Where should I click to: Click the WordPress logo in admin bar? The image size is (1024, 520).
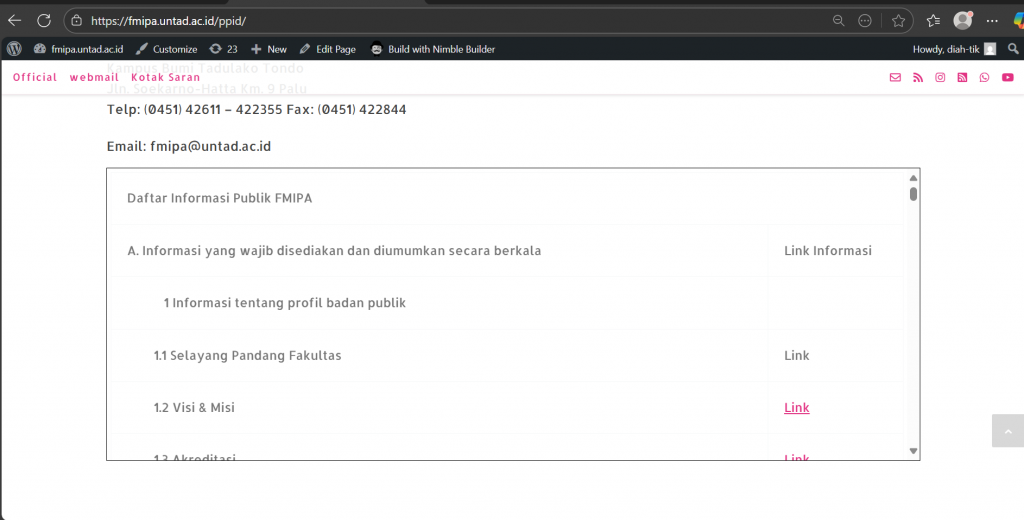pos(14,49)
